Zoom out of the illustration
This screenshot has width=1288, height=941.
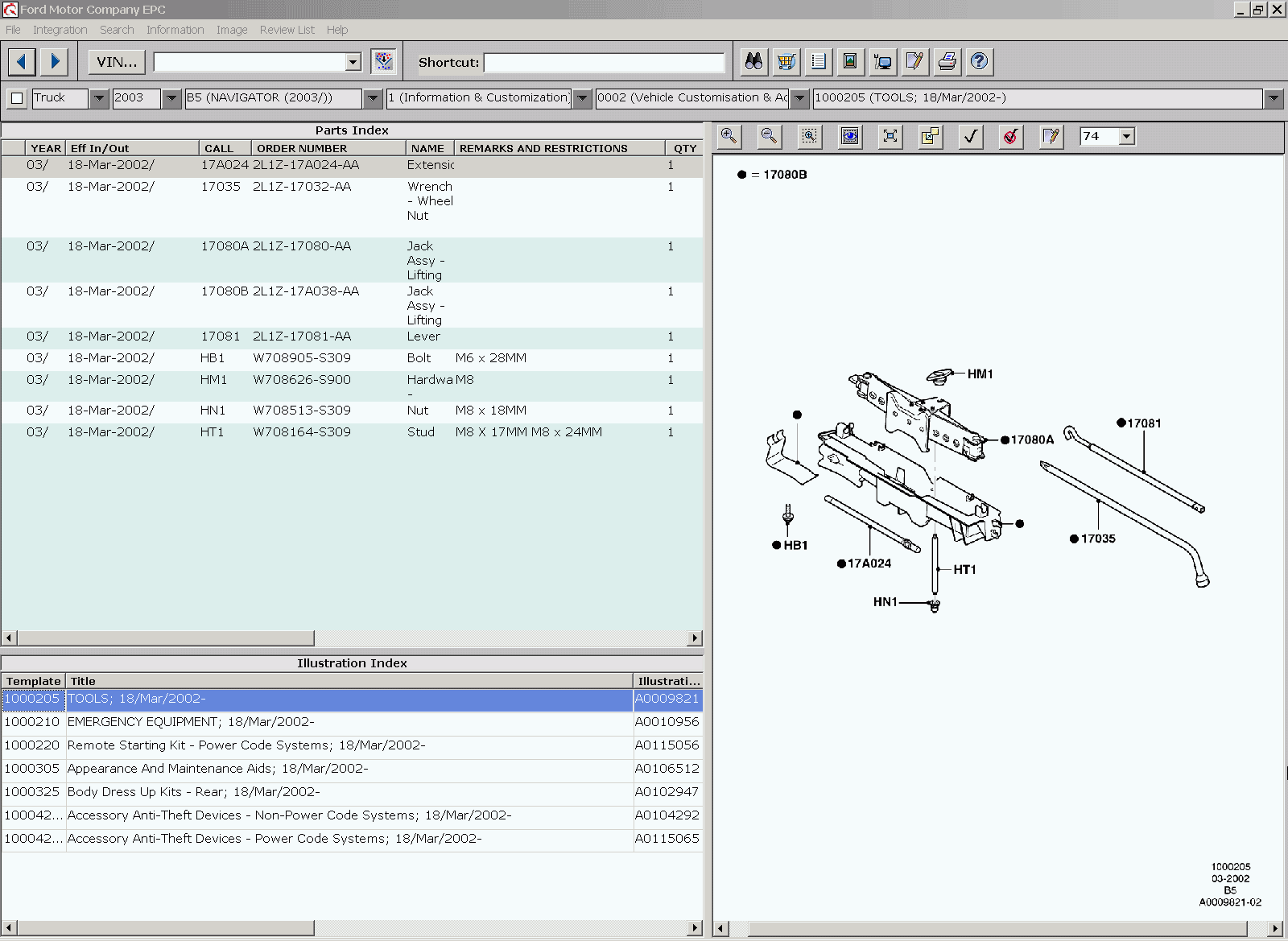click(x=770, y=136)
